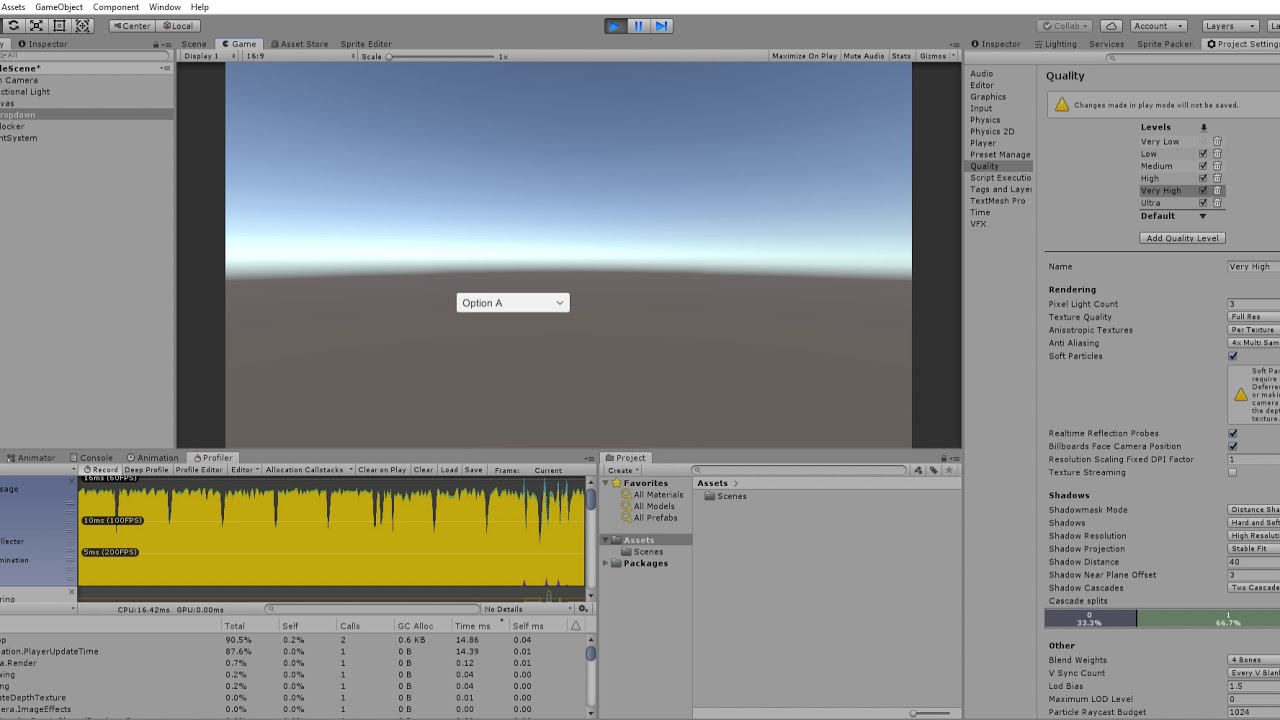Switch to the Console tab
Viewport: 1280px width, 720px height.
pyautogui.click(x=91, y=458)
